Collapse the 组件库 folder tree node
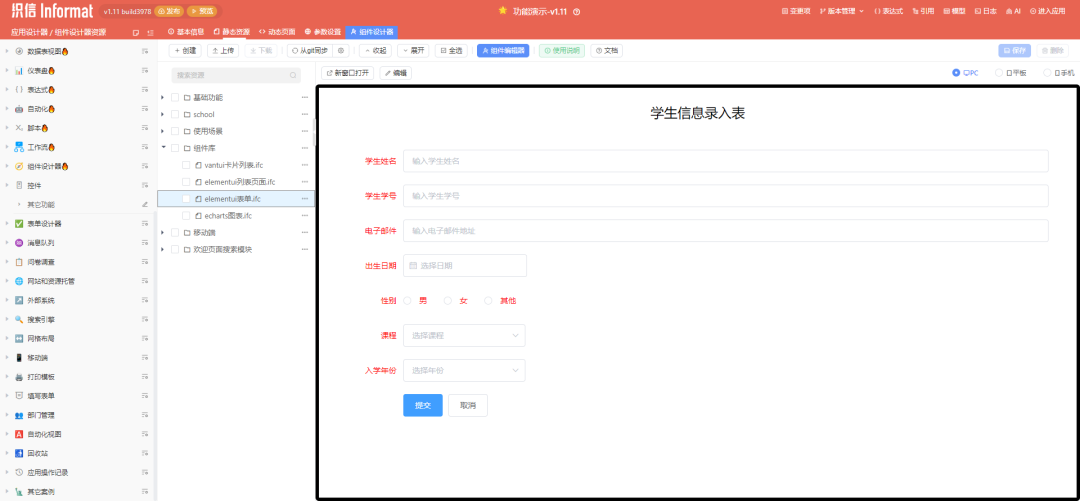 (163, 148)
